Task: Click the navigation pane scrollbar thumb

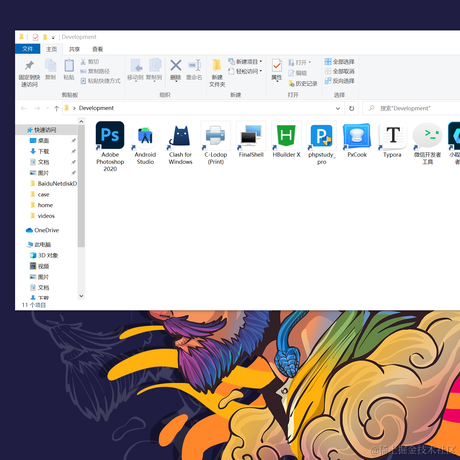Action: coord(81,186)
